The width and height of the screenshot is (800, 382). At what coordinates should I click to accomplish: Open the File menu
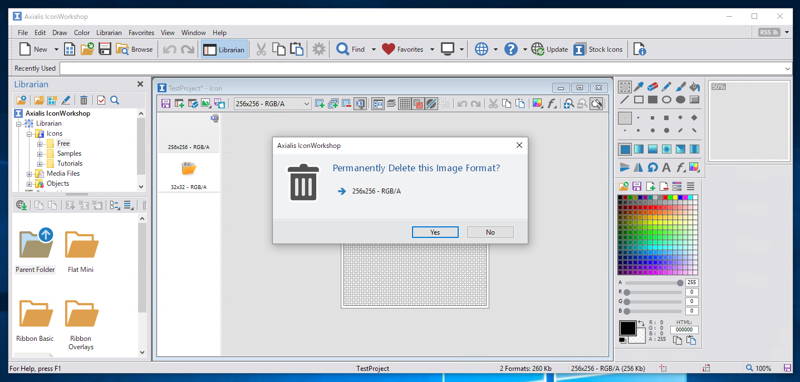click(x=22, y=33)
